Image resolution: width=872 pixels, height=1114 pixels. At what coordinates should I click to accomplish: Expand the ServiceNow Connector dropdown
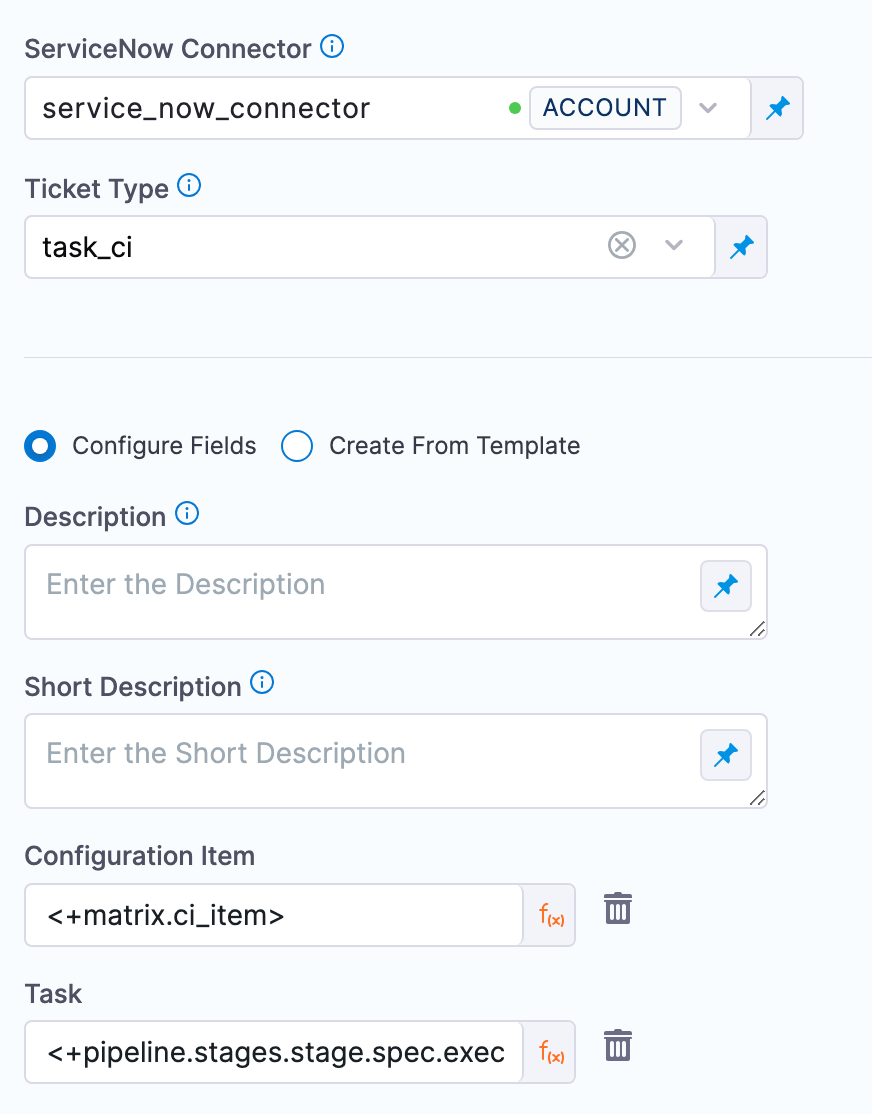coord(708,108)
